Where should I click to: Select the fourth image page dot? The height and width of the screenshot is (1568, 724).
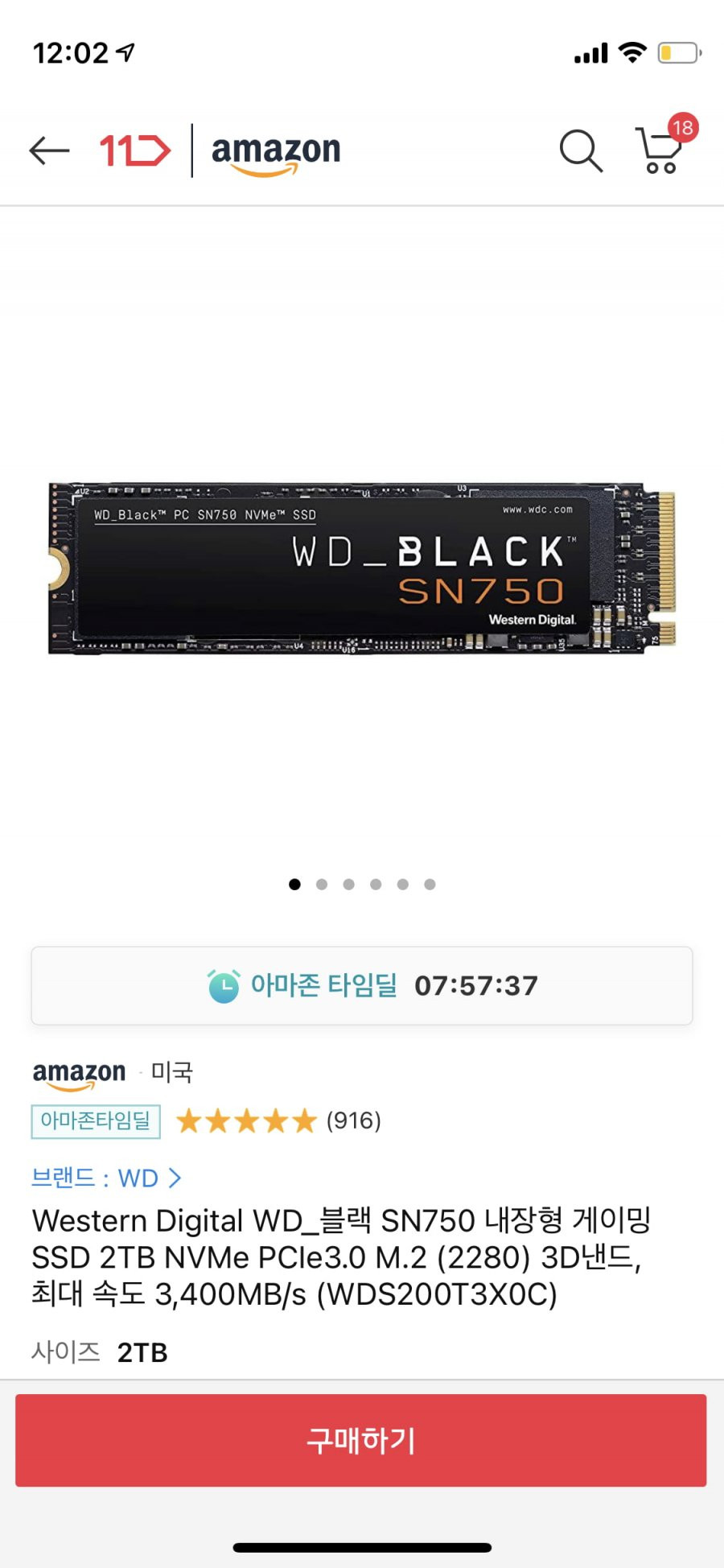point(376,884)
